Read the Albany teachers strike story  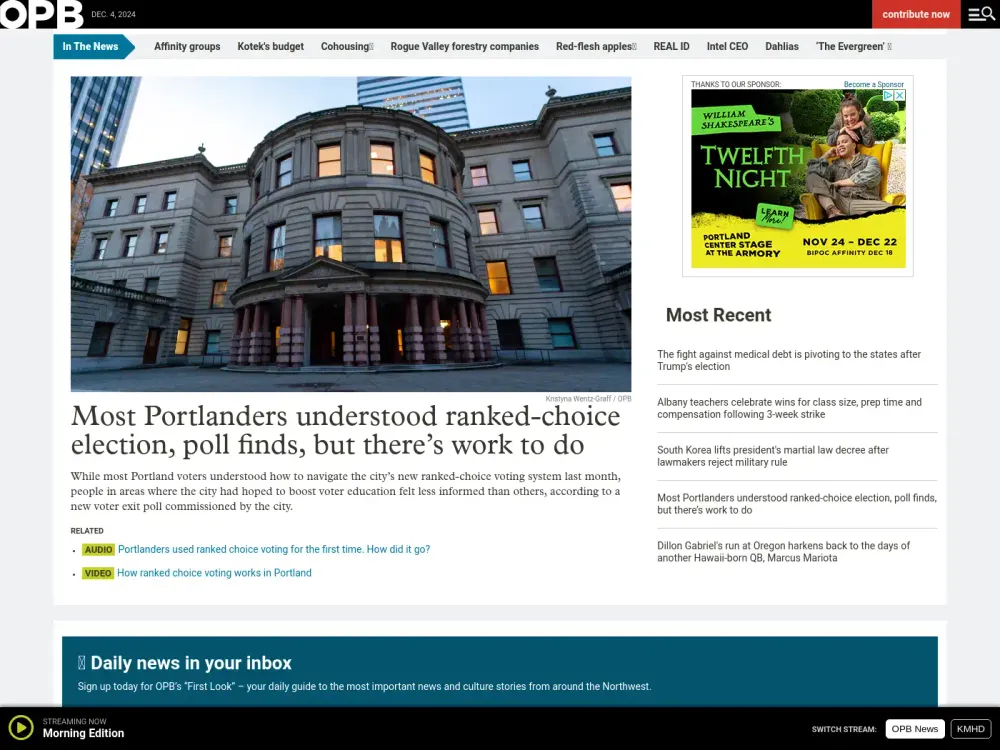coord(789,408)
